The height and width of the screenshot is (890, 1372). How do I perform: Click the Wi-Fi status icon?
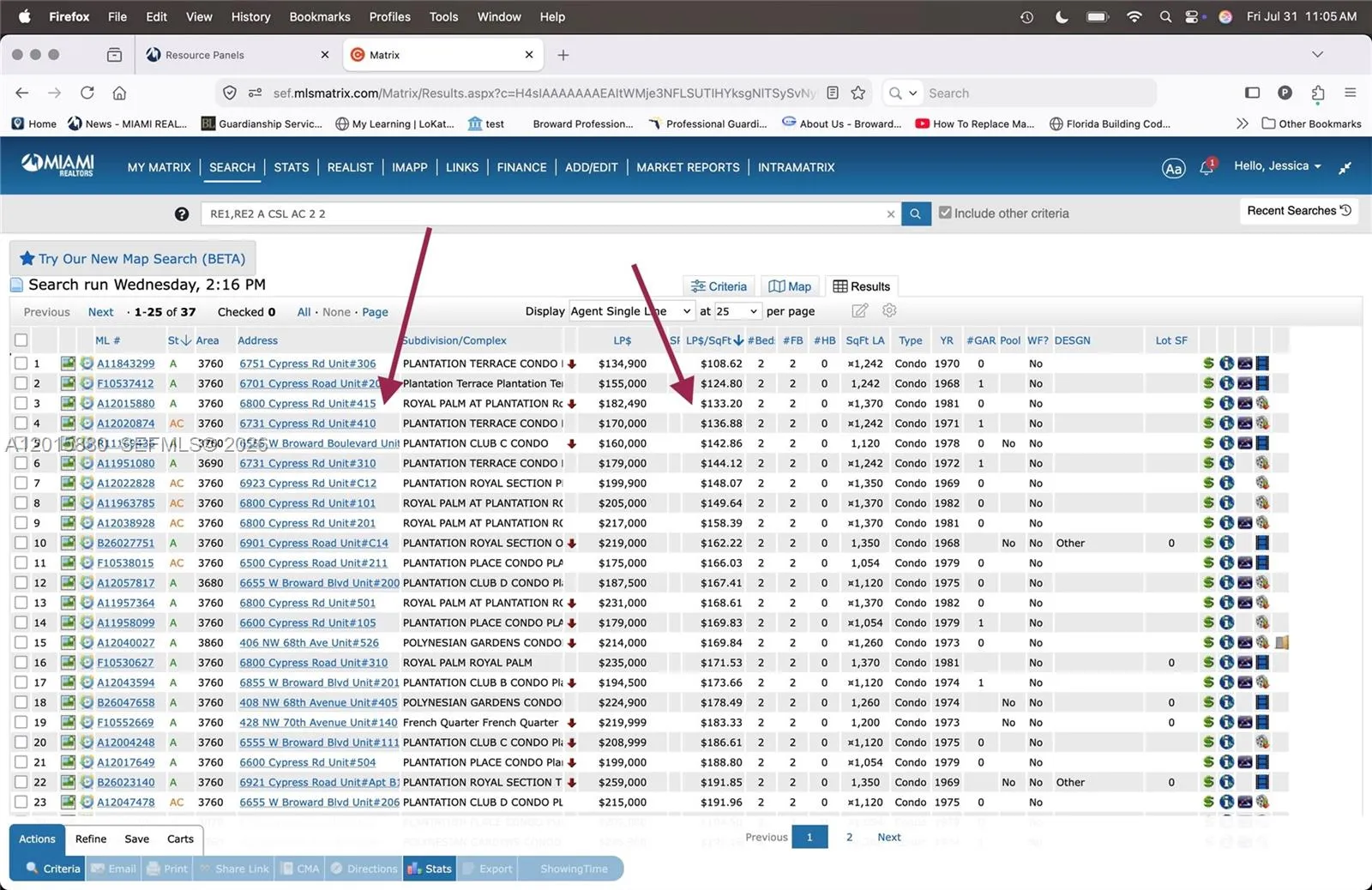coord(1134,16)
